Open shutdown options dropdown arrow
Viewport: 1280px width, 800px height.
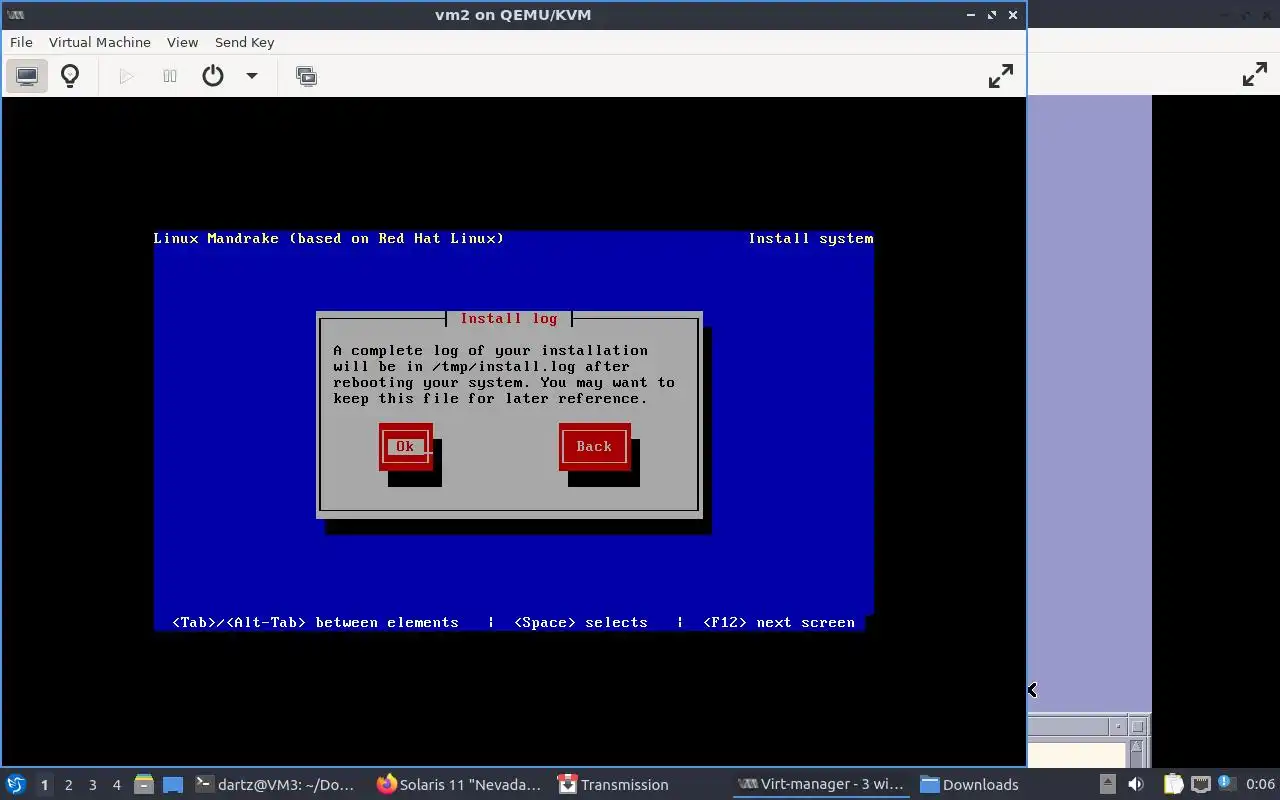252,76
